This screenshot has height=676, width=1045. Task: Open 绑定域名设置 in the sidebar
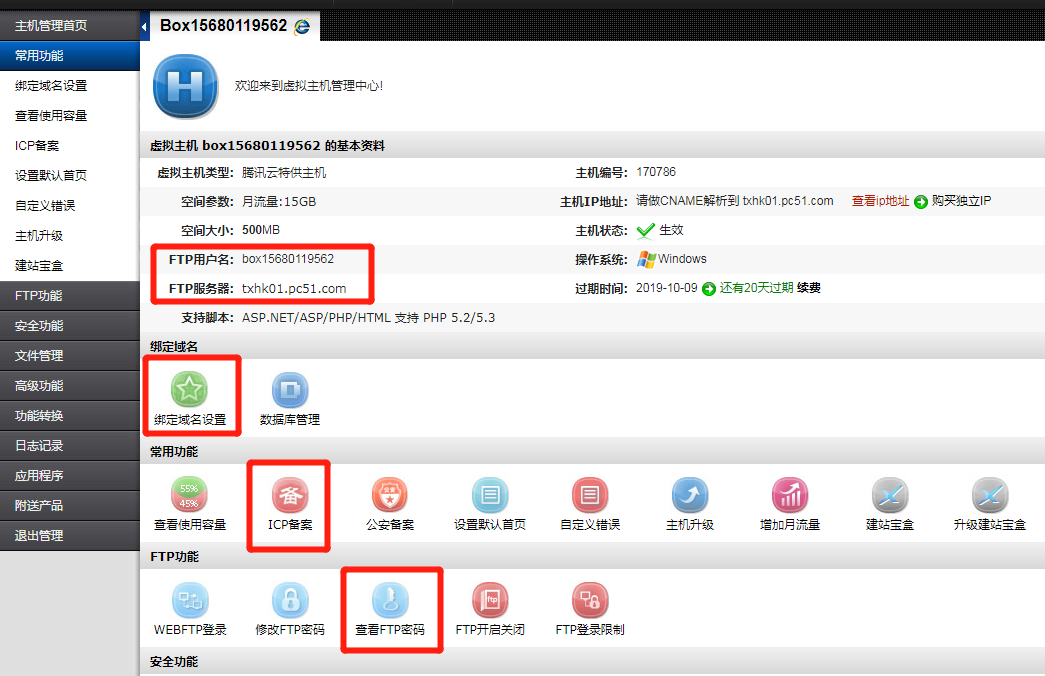(51, 85)
